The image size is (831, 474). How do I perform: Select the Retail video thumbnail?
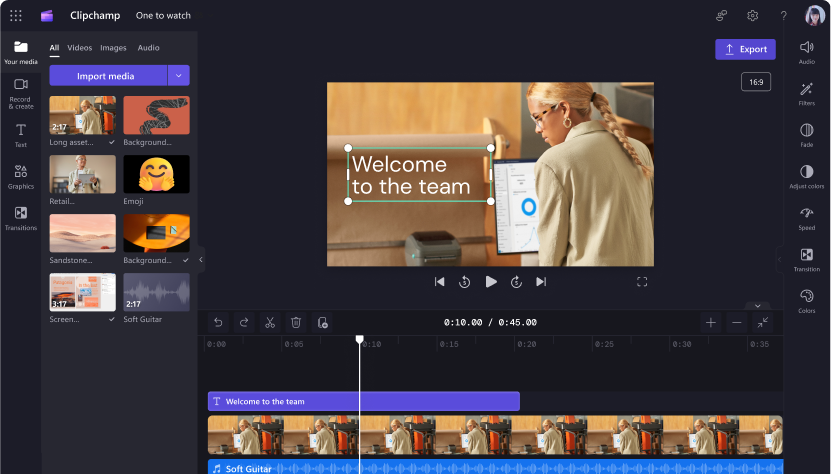83,174
